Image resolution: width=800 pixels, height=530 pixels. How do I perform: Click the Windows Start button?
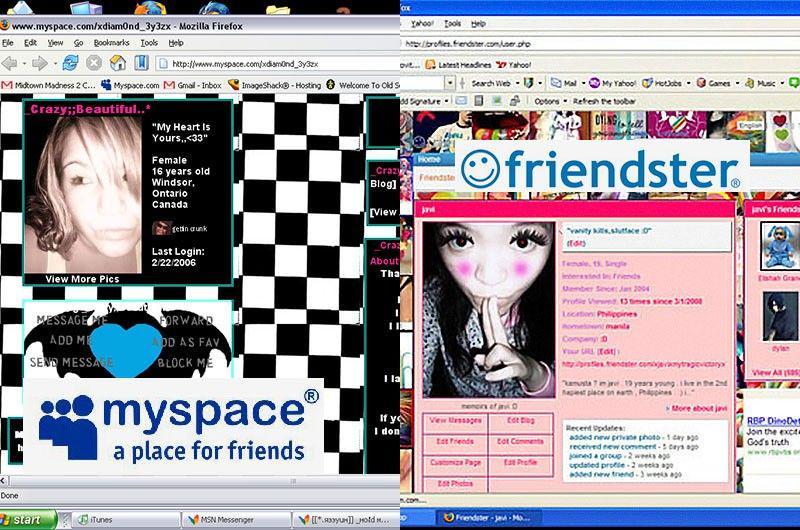tap(28, 520)
